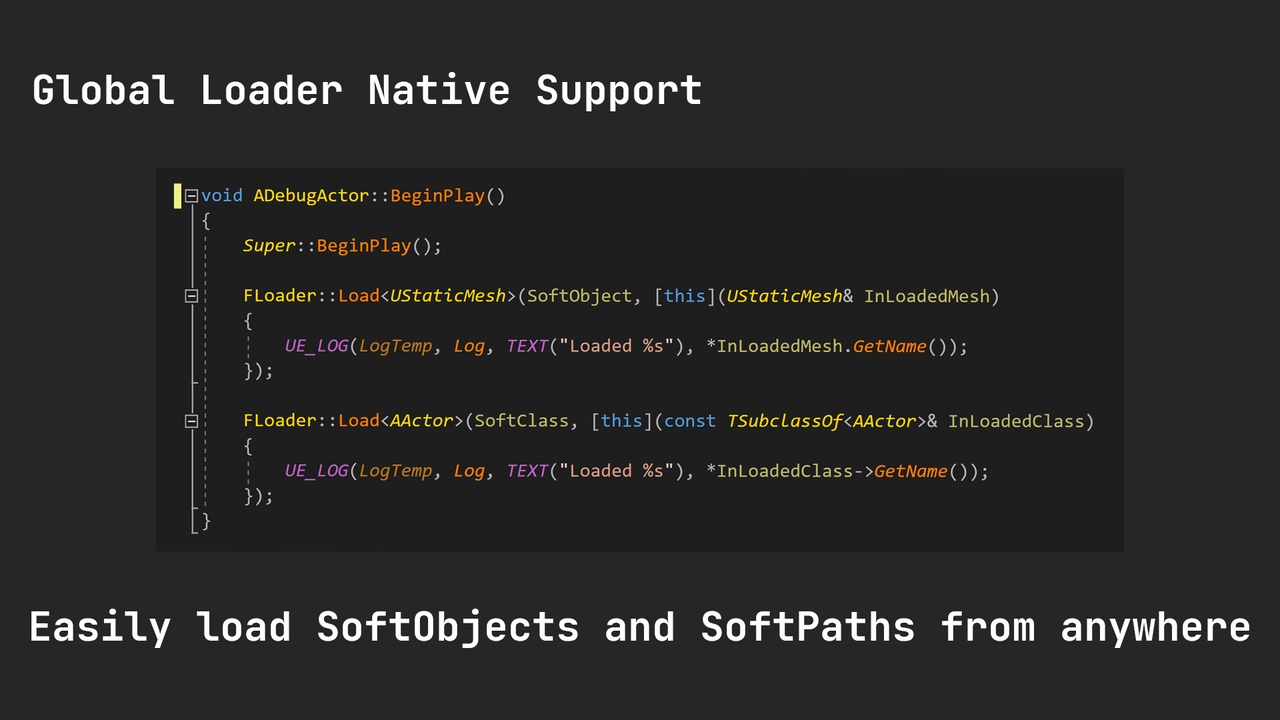
Task: Click the Global Loader Native Support heading
Action: 367,90
